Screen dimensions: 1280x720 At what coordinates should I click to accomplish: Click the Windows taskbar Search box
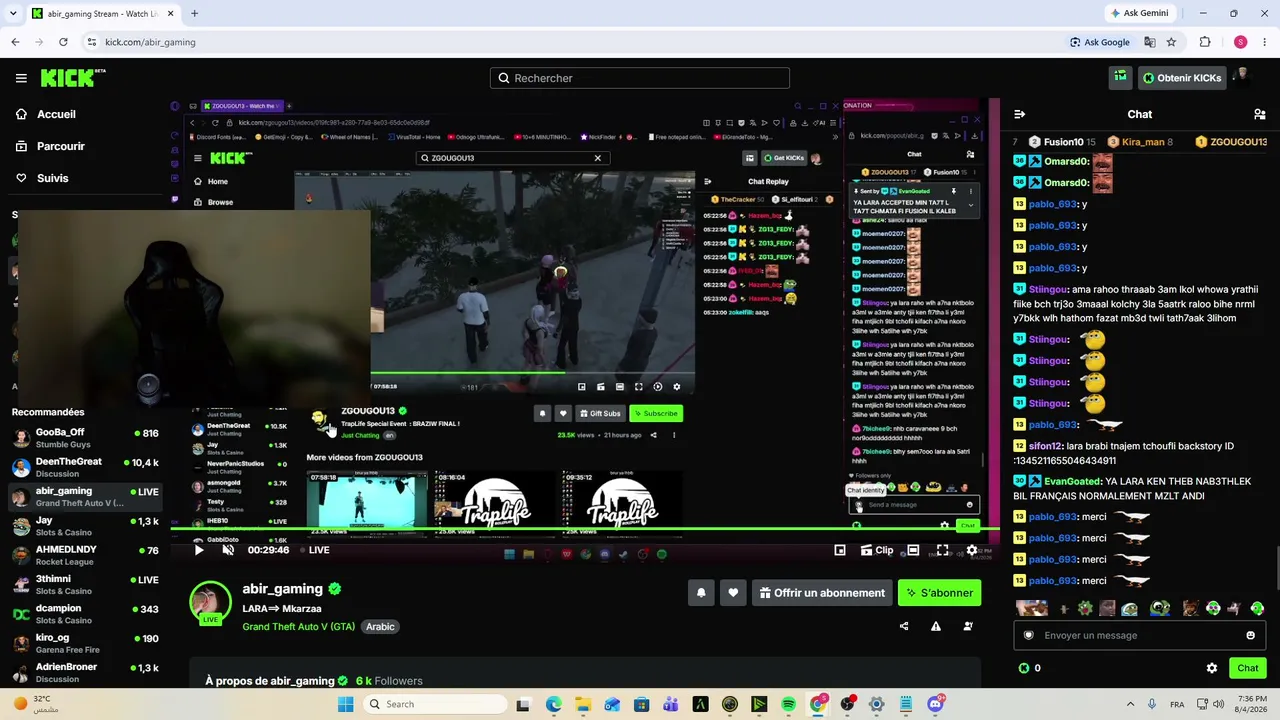click(433, 704)
